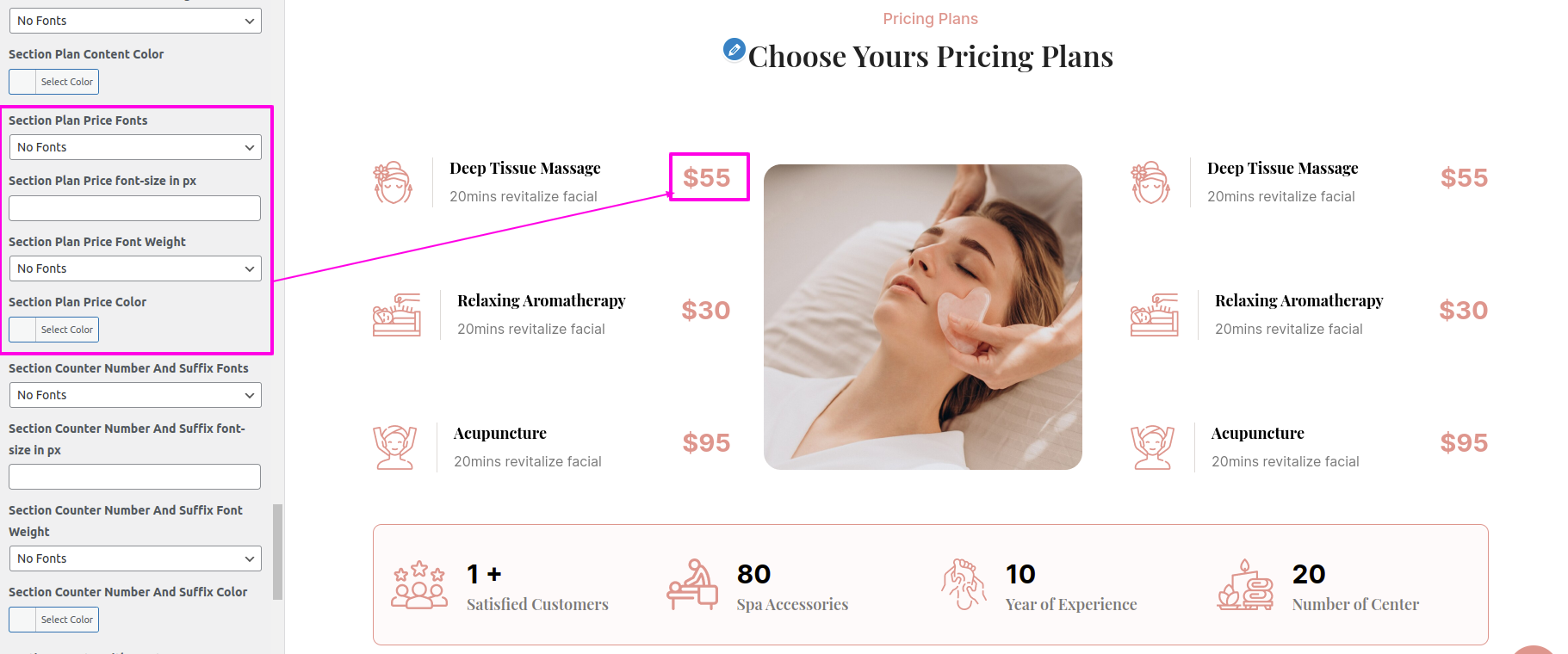Open Section Plan Price Font Weight dropdown
This screenshot has width=1568, height=654.
point(135,268)
